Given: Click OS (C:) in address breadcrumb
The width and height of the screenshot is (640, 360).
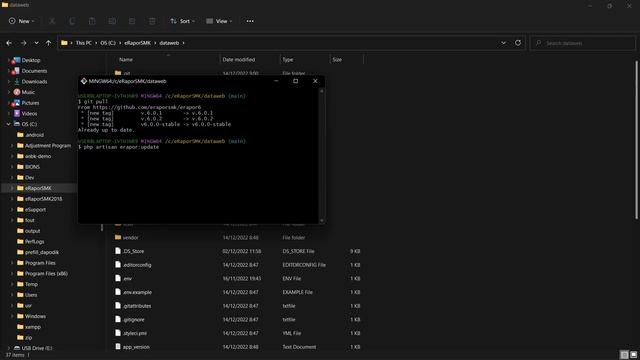Looking at the screenshot, I should tap(108, 43).
